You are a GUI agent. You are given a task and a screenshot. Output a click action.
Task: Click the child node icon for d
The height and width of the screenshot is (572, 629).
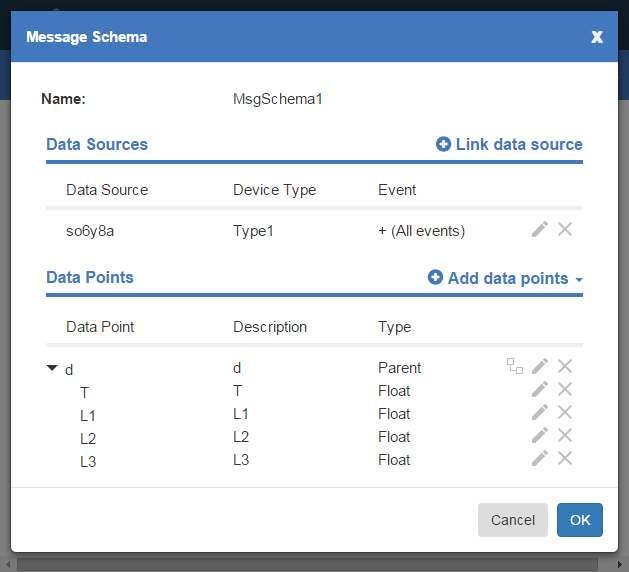[515, 366]
